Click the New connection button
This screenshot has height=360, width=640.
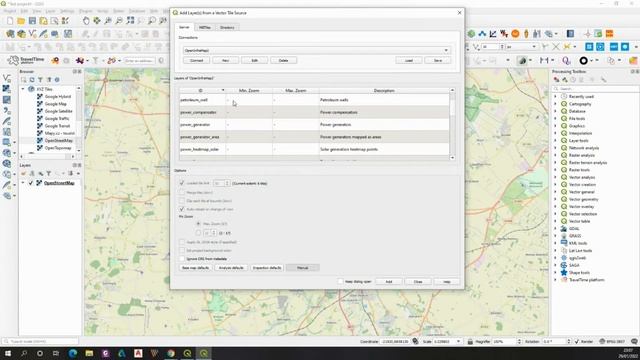click(x=225, y=60)
